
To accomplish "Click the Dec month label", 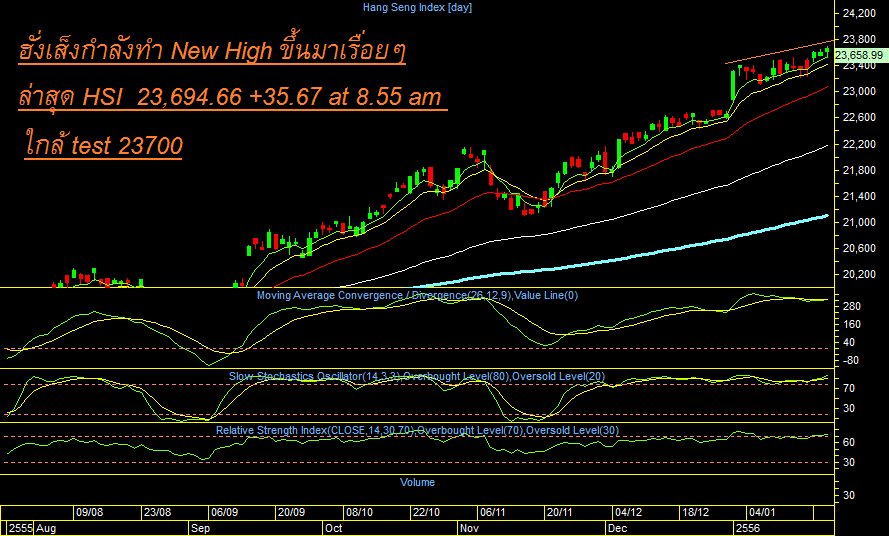I will 617,528.
